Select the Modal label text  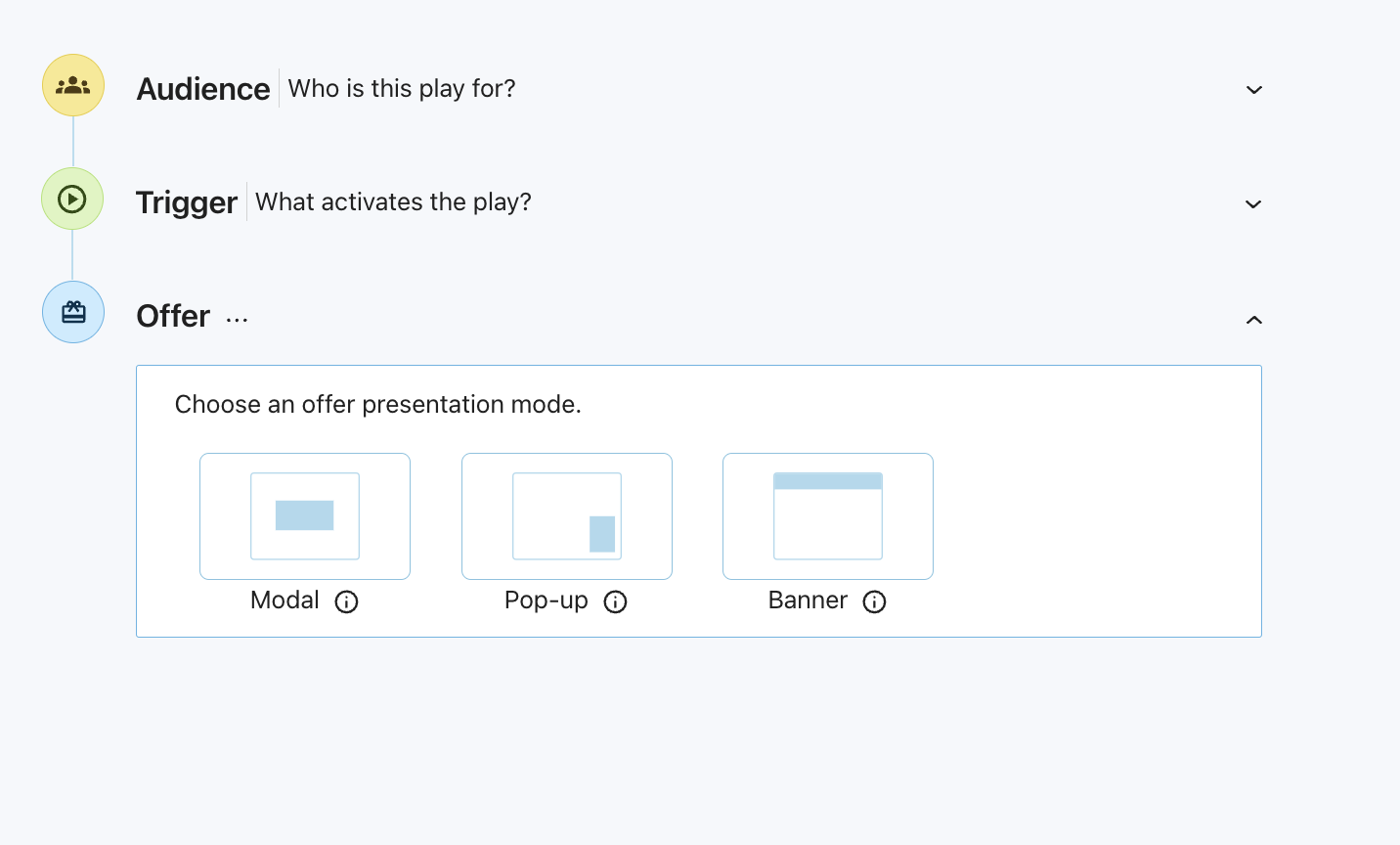284,600
